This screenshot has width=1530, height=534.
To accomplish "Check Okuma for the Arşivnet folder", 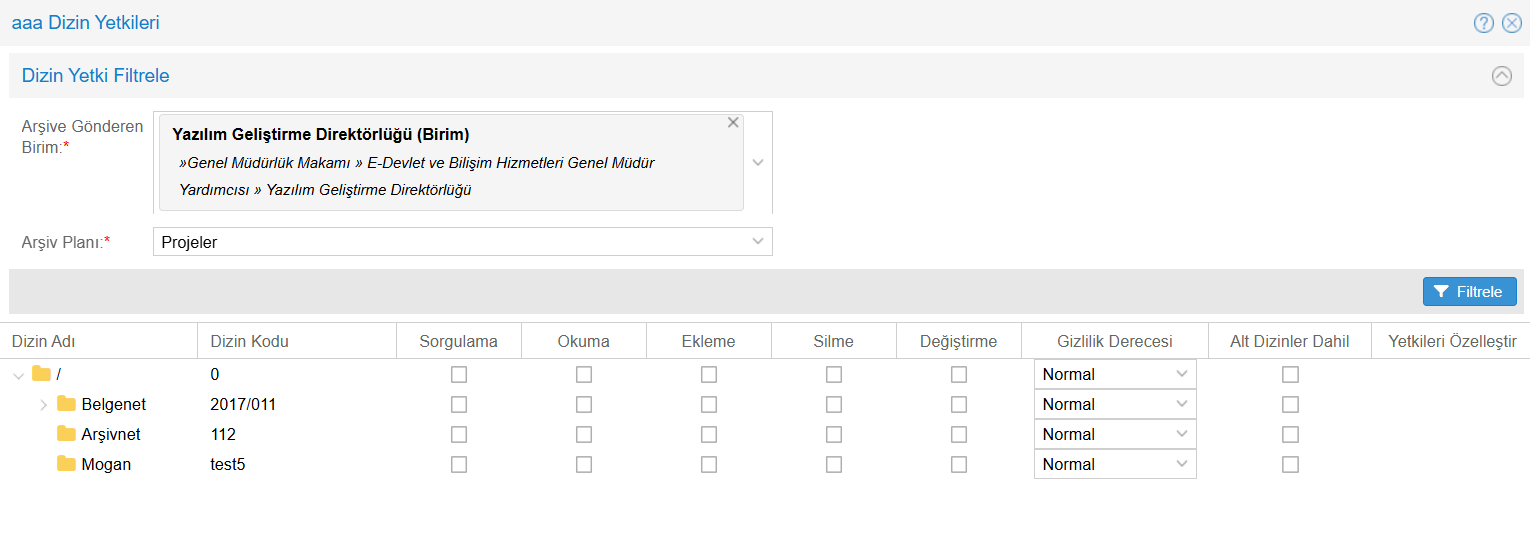I will point(584,435).
